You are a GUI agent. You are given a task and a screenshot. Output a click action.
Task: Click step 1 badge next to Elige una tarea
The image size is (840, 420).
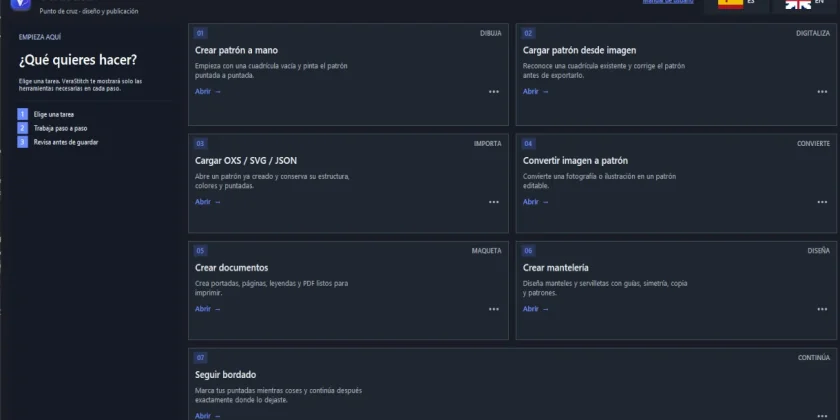22,114
